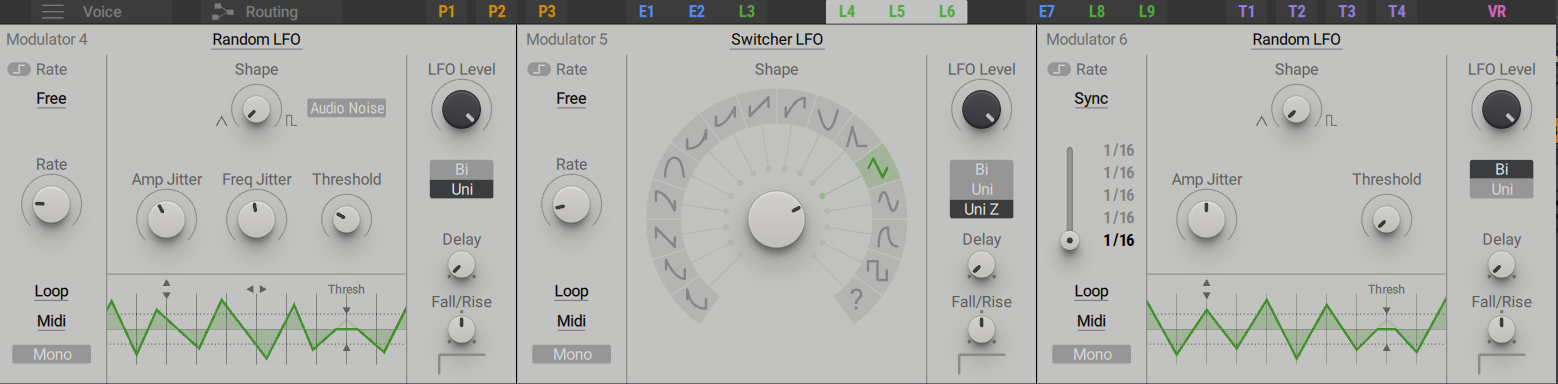
Task: Click Modulator 5 Fall/Rise curve shape icon
Action: [x=982, y=363]
